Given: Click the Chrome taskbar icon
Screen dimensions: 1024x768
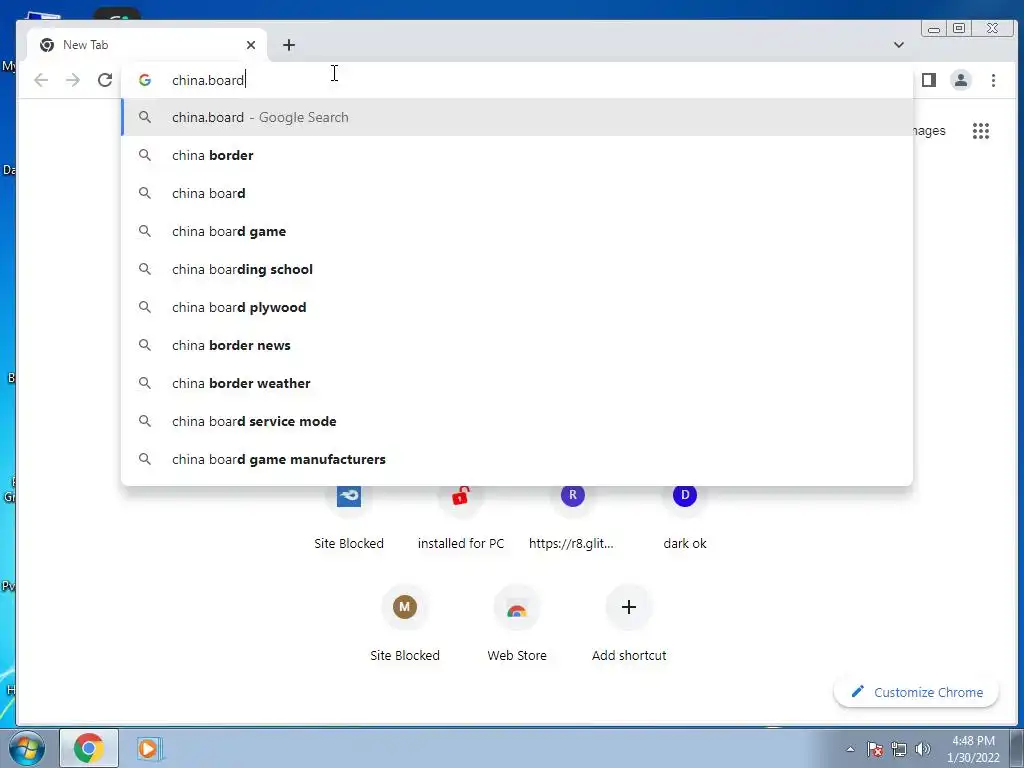Looking at the screenshot, I should (x=89, y=748).
